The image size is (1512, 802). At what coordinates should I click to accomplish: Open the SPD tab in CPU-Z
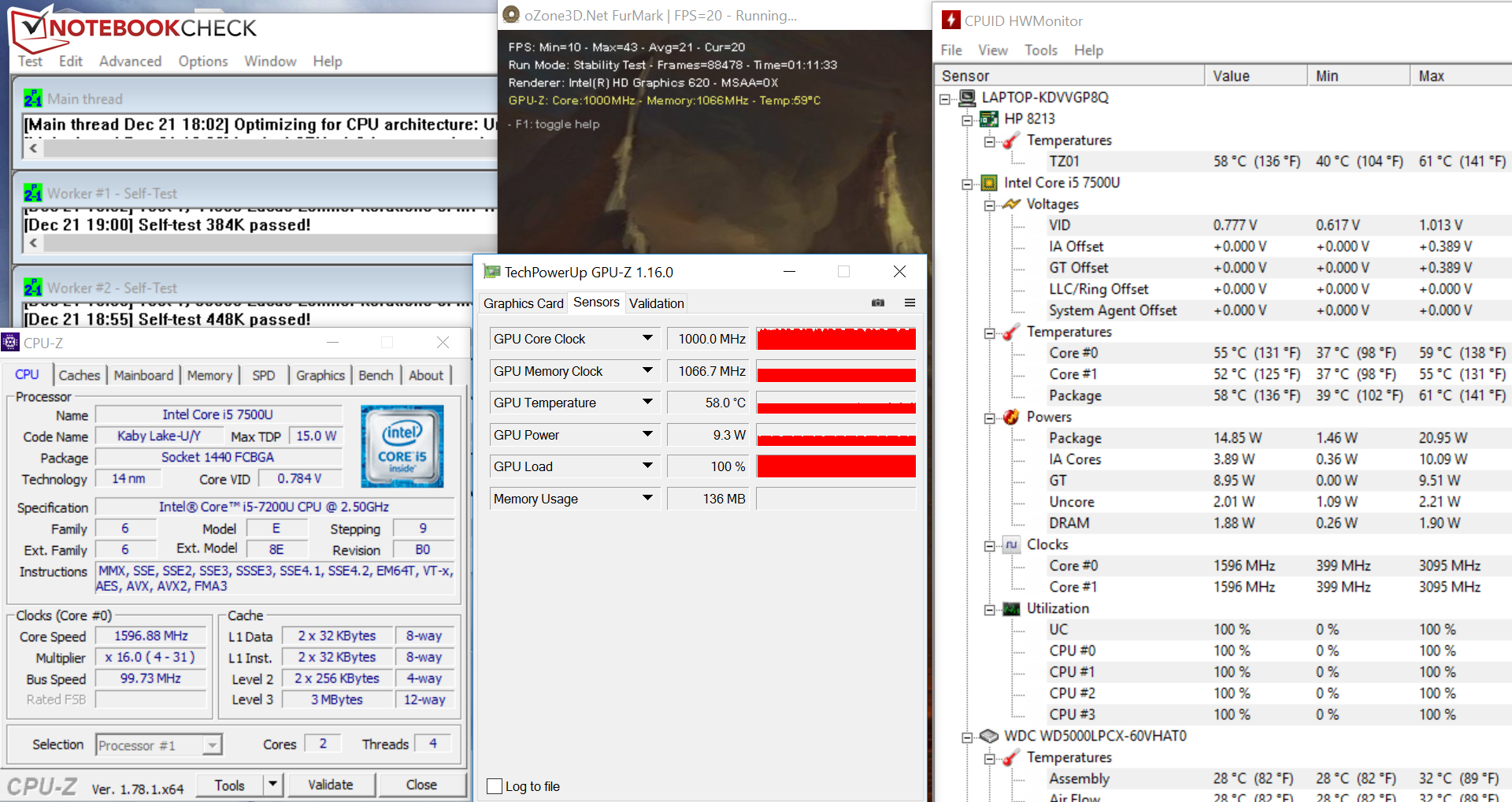coord(264,375)
